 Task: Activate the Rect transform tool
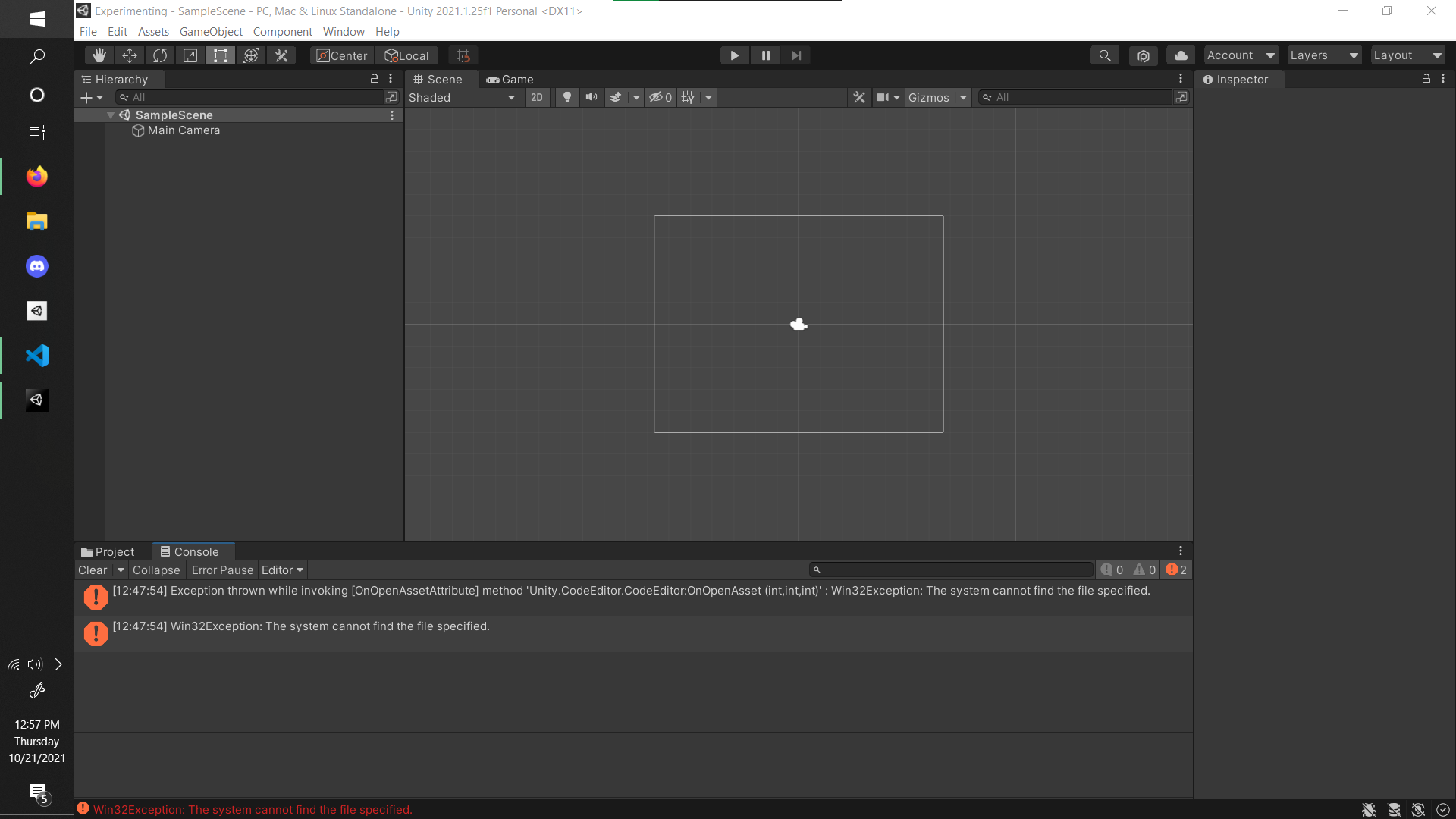221,55
